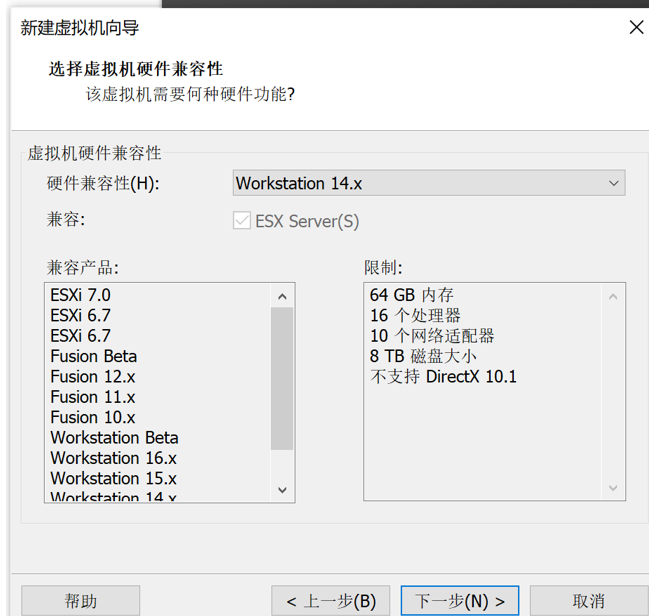Image resolution: width=649 pixels, height=616 pixels.
Task: Select Fusion 12.x in the products list
Action: tap(93, 377)
